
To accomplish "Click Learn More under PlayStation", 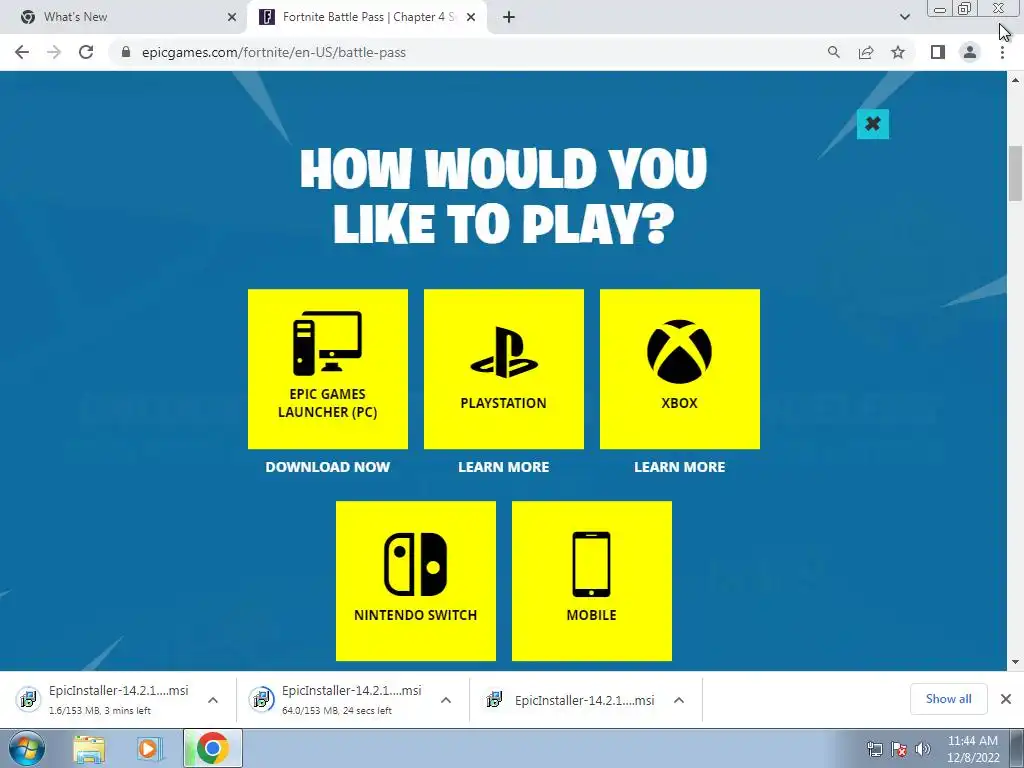I will click(x=504, y=467).
